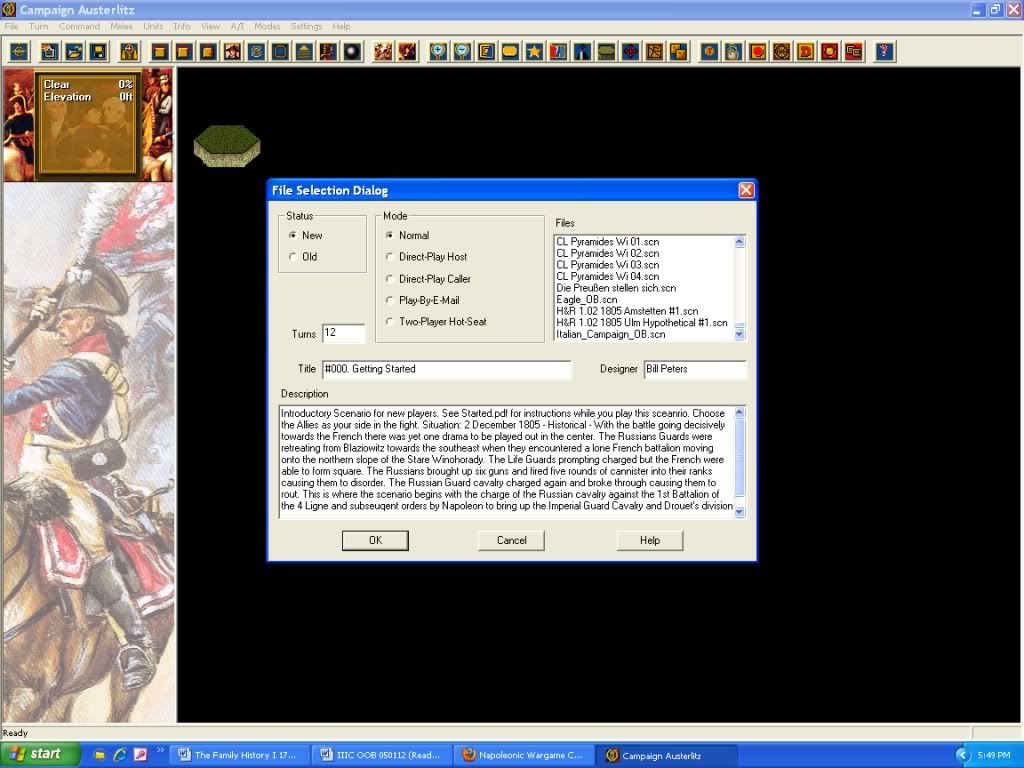
Task: Click the upward arrow formation icon
Action: [x=304, y=52]
